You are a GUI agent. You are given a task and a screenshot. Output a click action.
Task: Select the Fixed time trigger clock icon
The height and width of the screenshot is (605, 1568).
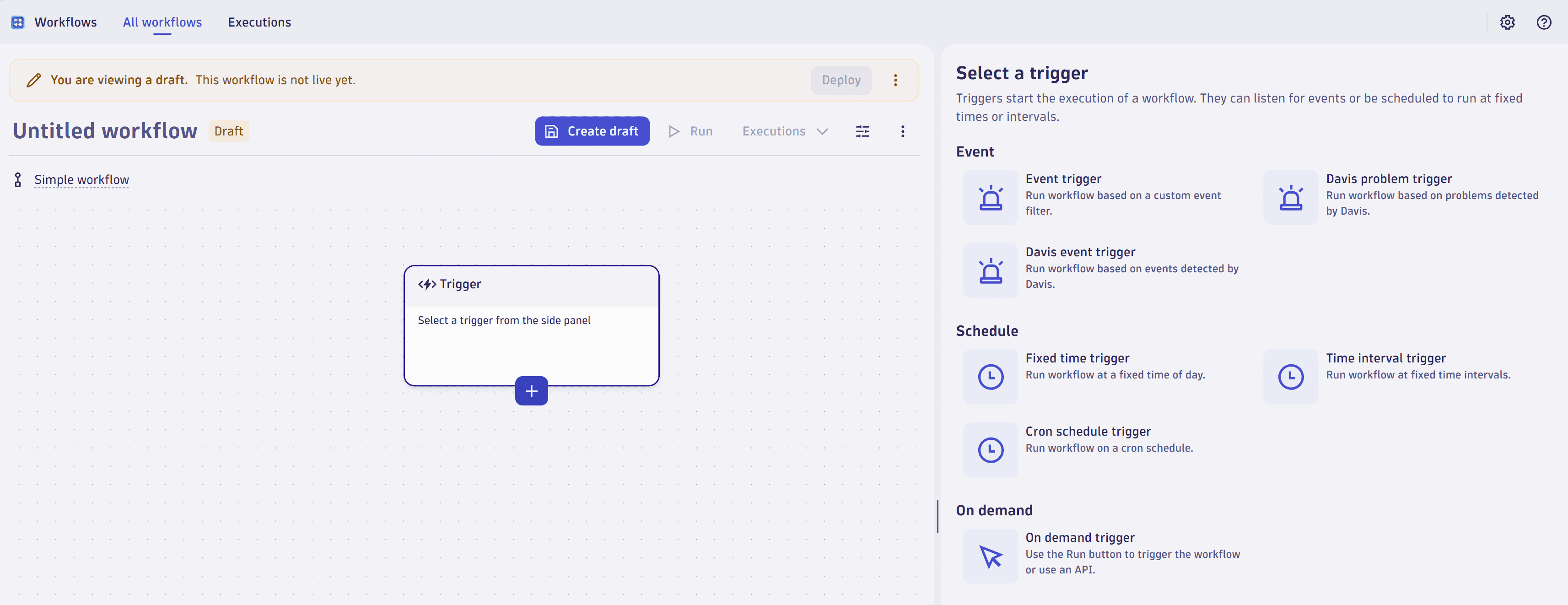pos(990,377)
